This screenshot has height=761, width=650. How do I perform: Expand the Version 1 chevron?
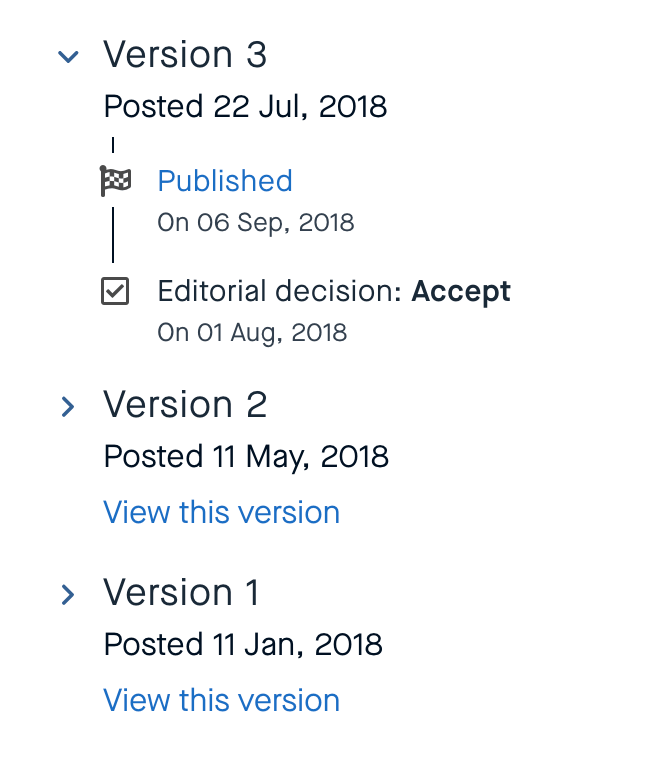coord(68,595)
